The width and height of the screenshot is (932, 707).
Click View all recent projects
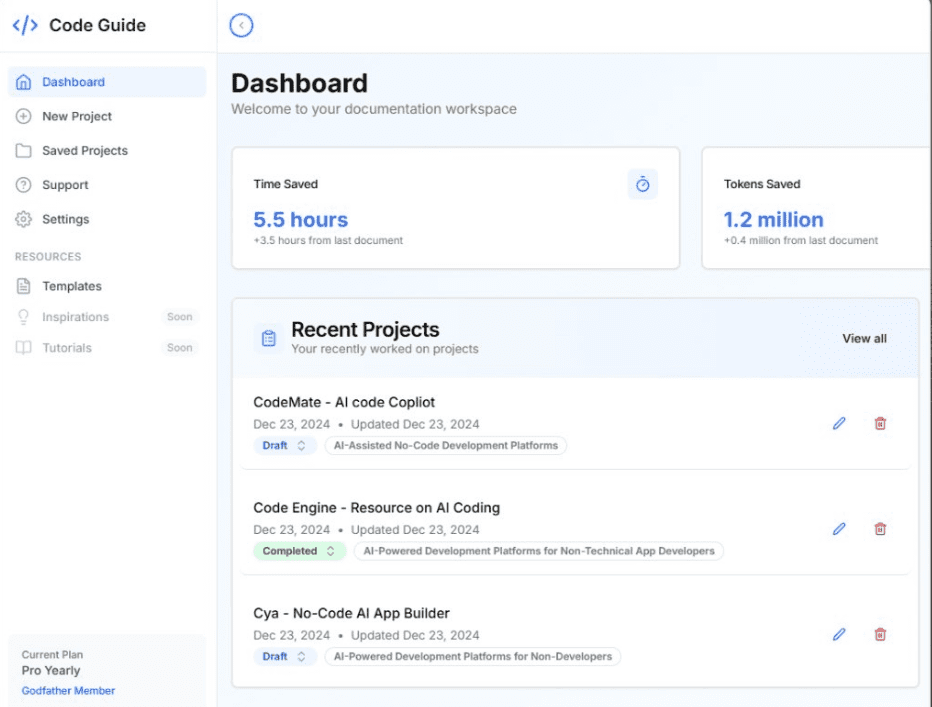tap(864, 338)
